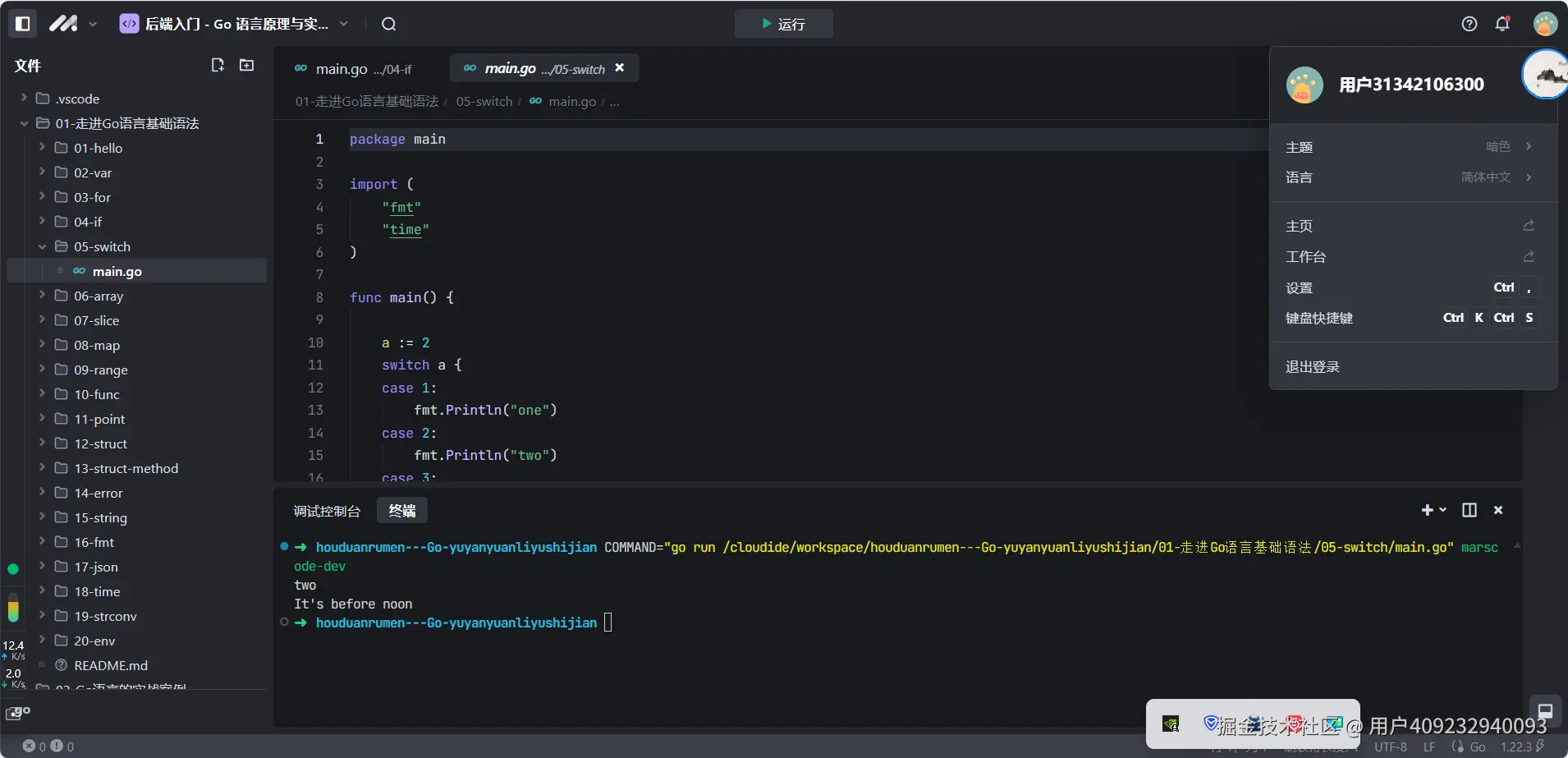Viewport: 1568px width, 758px height.
Task: Open notifications bell icon
Action: tap(1502, 24)
